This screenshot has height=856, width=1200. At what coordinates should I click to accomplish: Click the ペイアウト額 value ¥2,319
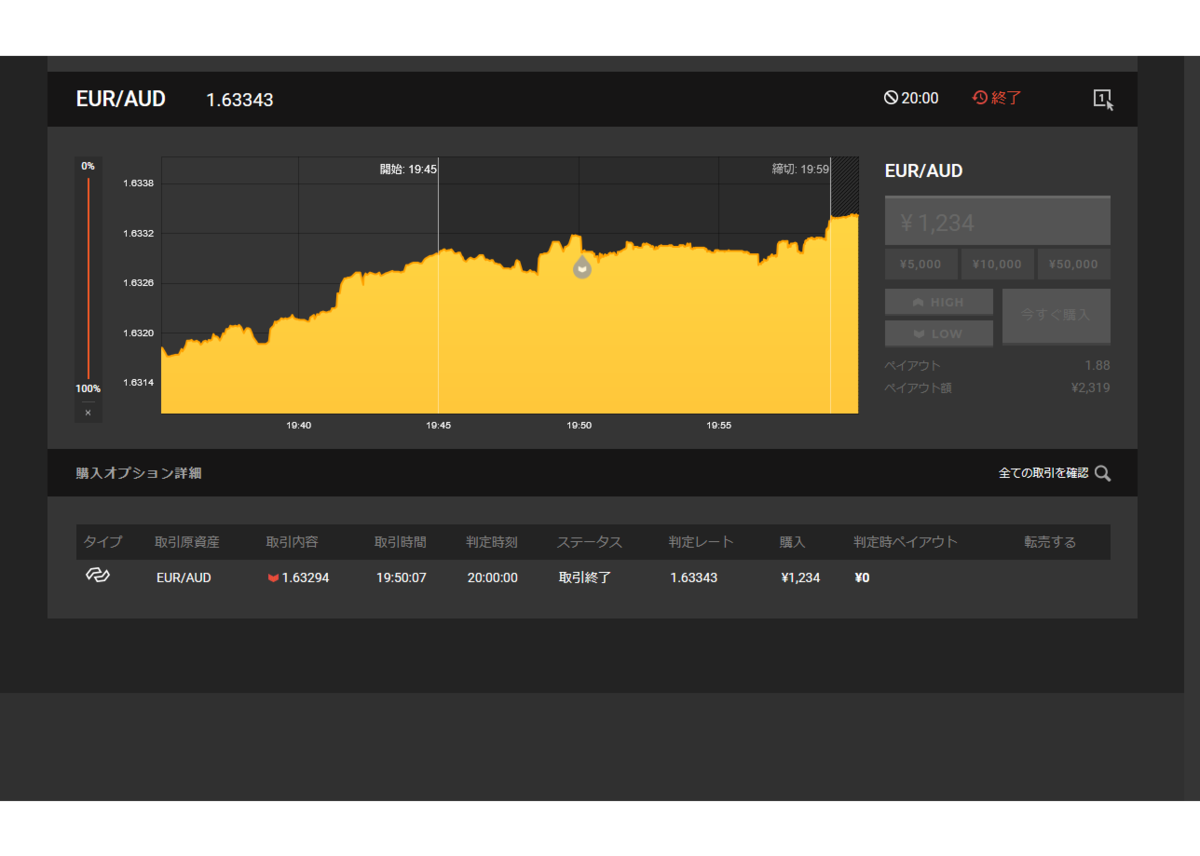coord(1090,387)
